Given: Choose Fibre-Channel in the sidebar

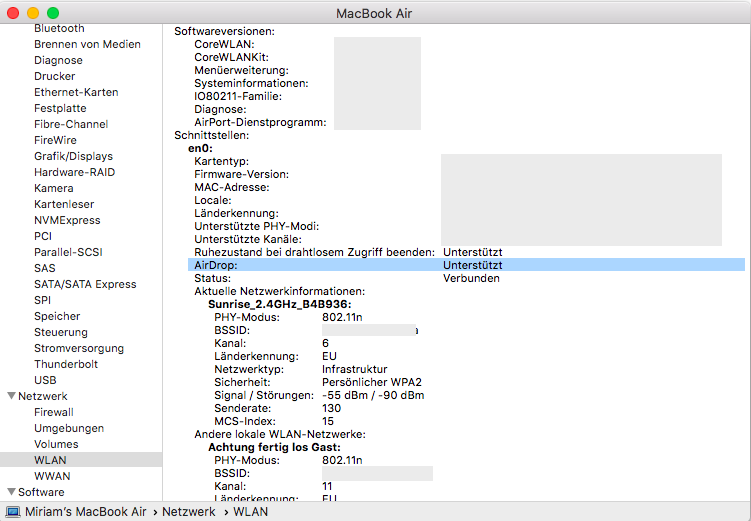Looking at the screenshot, I should (x=71, y=124).
